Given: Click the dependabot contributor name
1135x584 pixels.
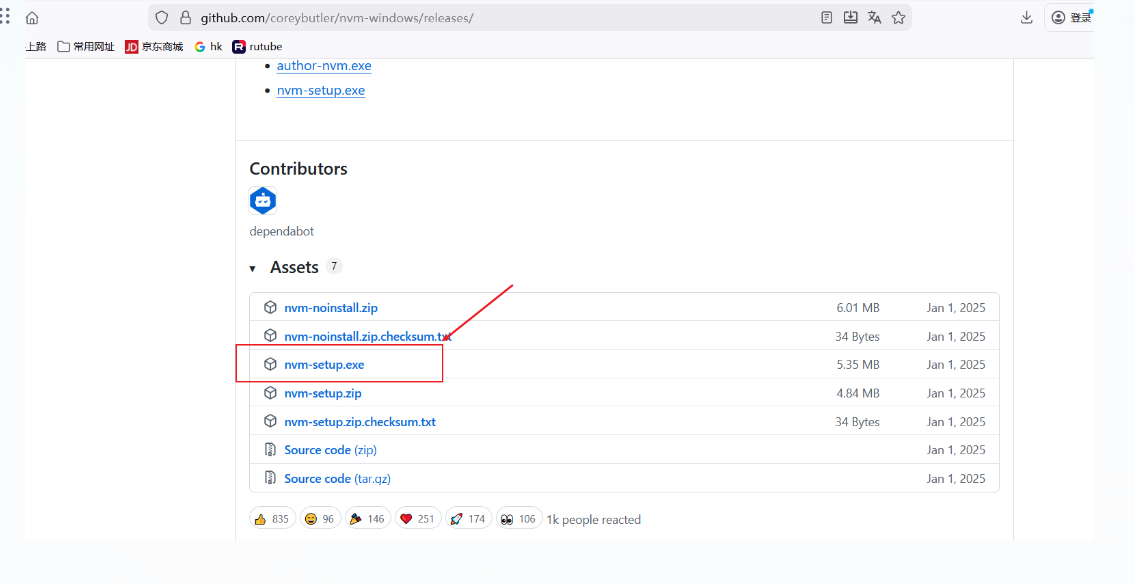Looking at the screenshot, I should coord(282,232).
